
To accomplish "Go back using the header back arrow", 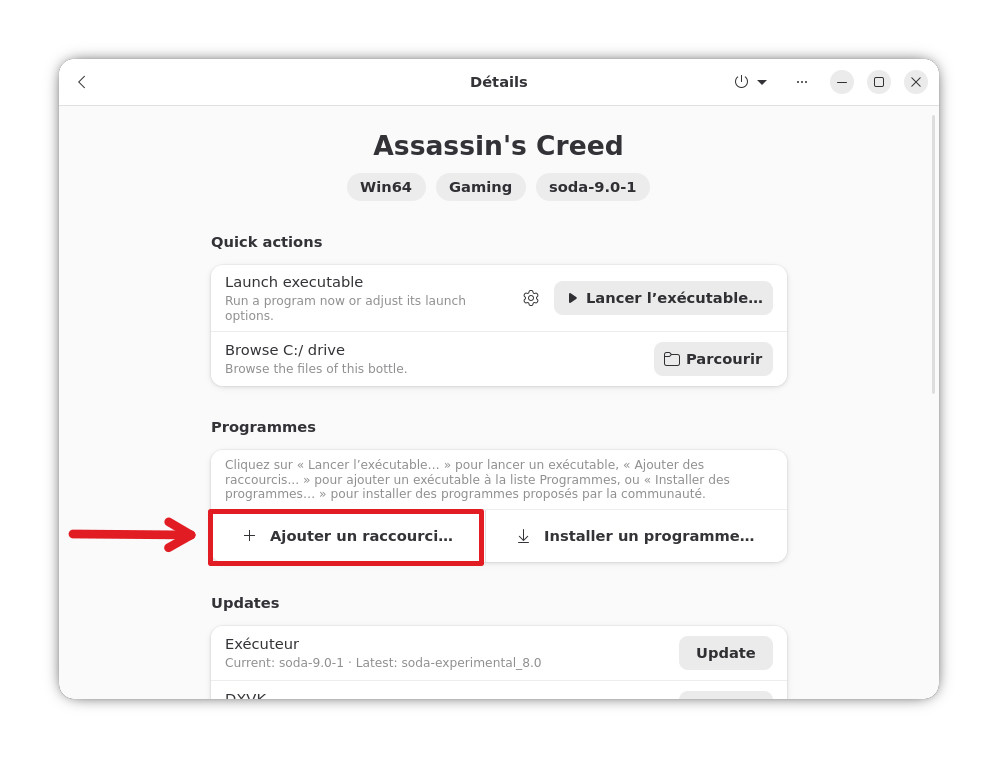I will pos(82,82).
